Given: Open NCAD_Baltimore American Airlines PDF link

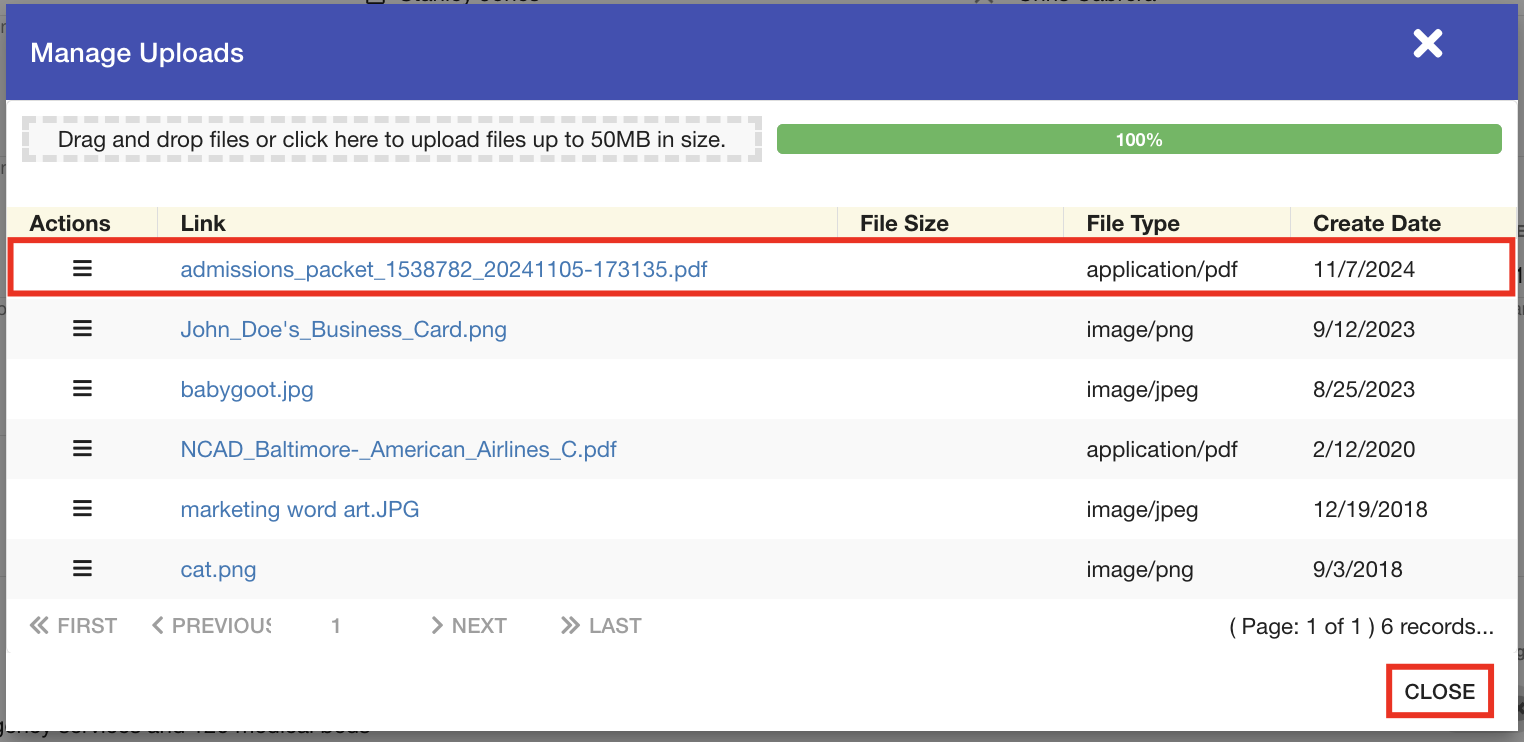Looking at the screenshot, I should pyautogui.click(x=398, y=449).
